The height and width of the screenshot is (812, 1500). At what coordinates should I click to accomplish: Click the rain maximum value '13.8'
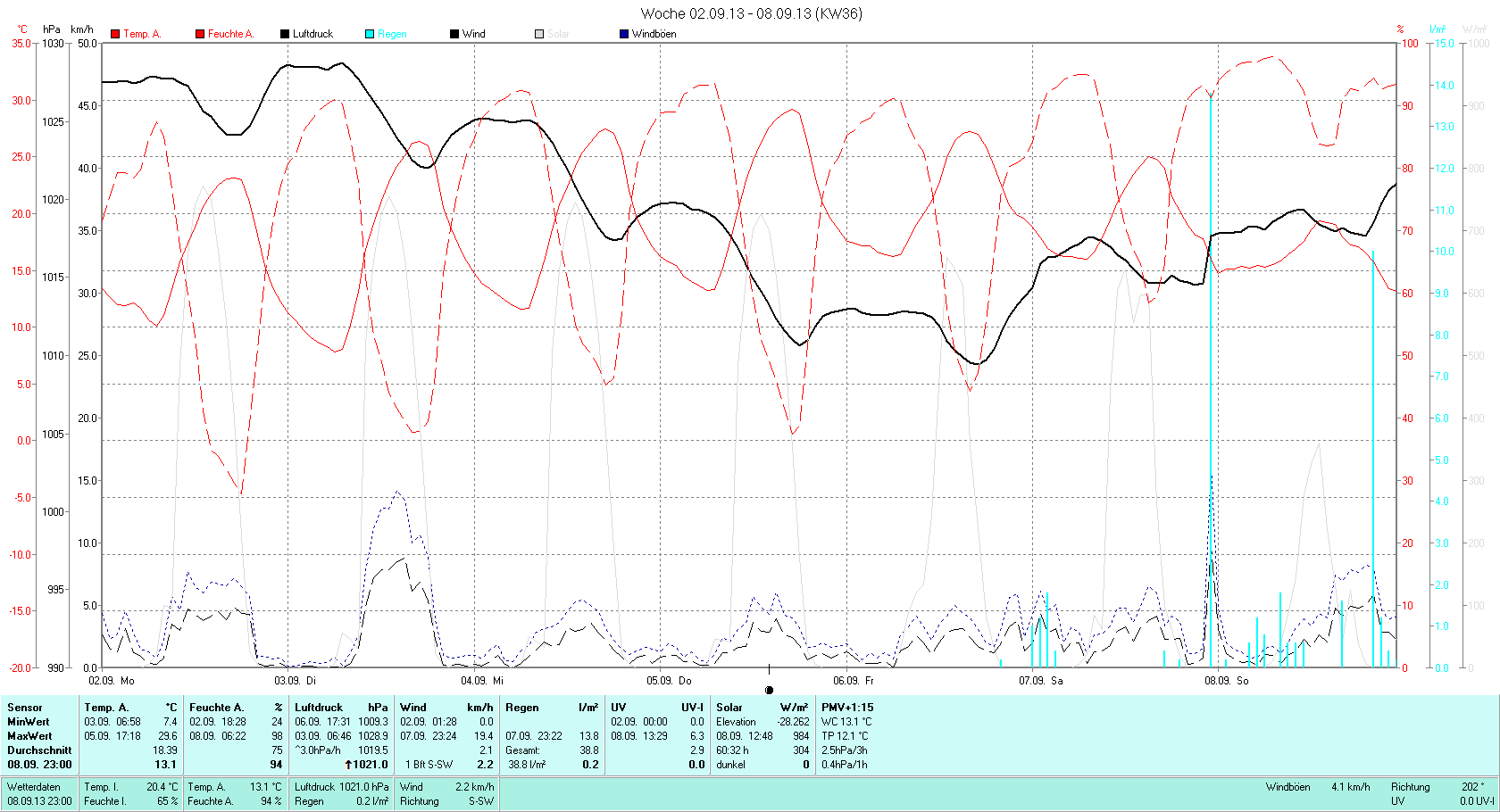(x=589, y=736)
